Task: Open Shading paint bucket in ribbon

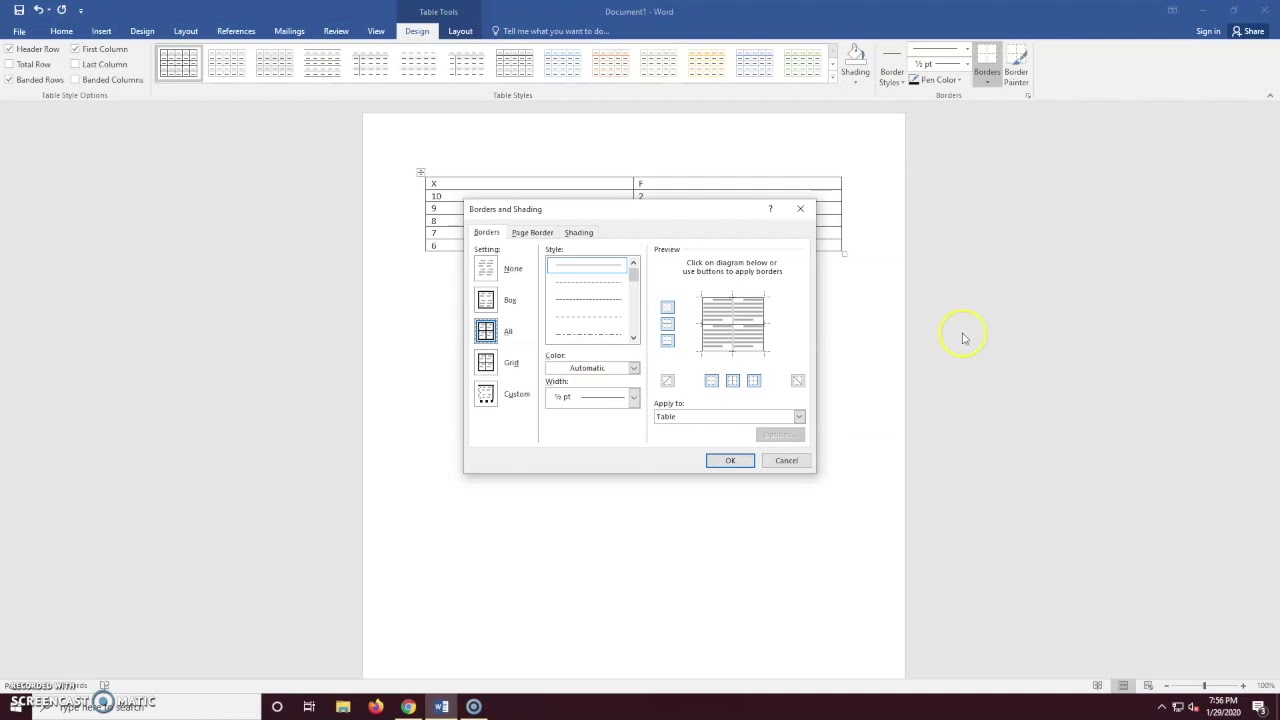Action: pyautogui.click(x=855, y=62)
